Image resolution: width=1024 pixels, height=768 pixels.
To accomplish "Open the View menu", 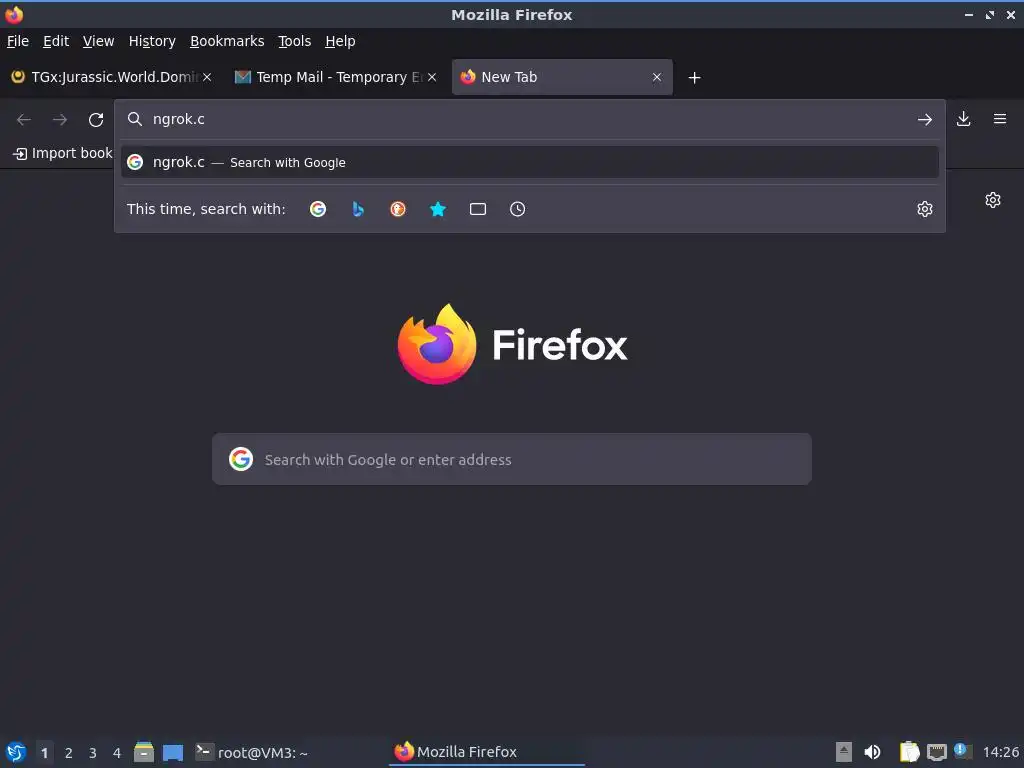I will pyautogui.click(x=99, y=41).
